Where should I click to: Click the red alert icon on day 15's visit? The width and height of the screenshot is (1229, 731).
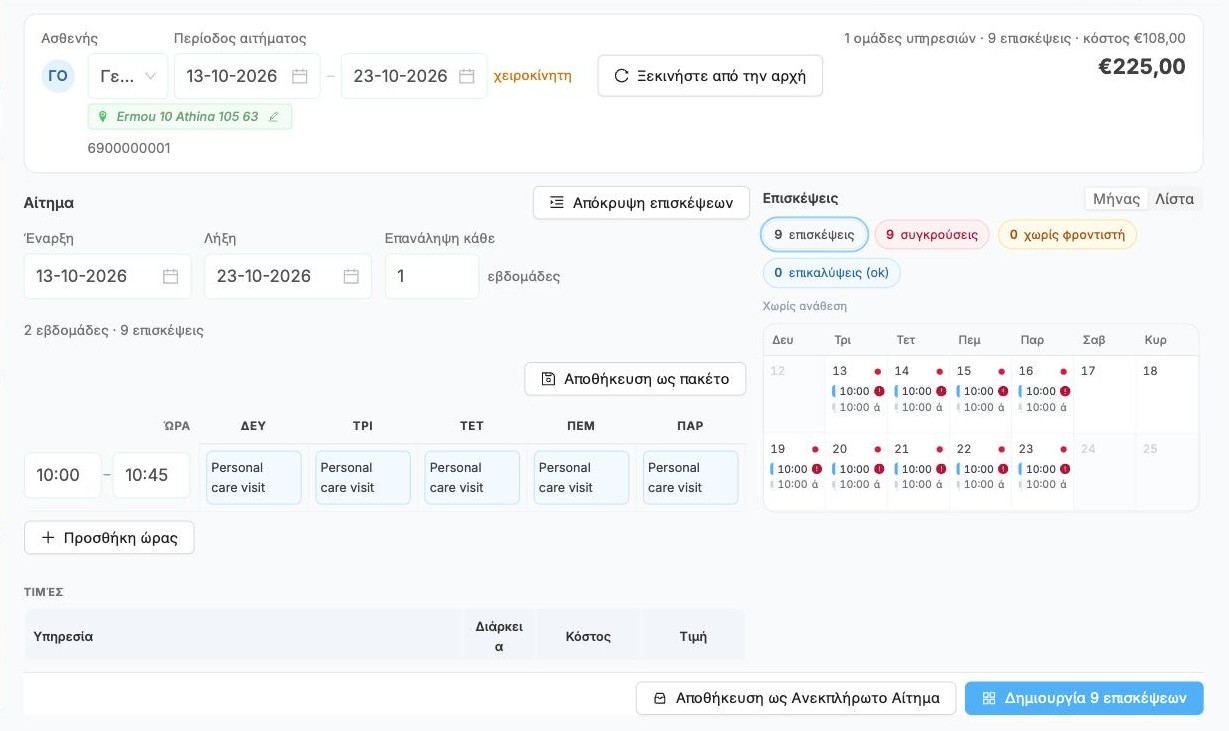click(x=1003, y=391)
